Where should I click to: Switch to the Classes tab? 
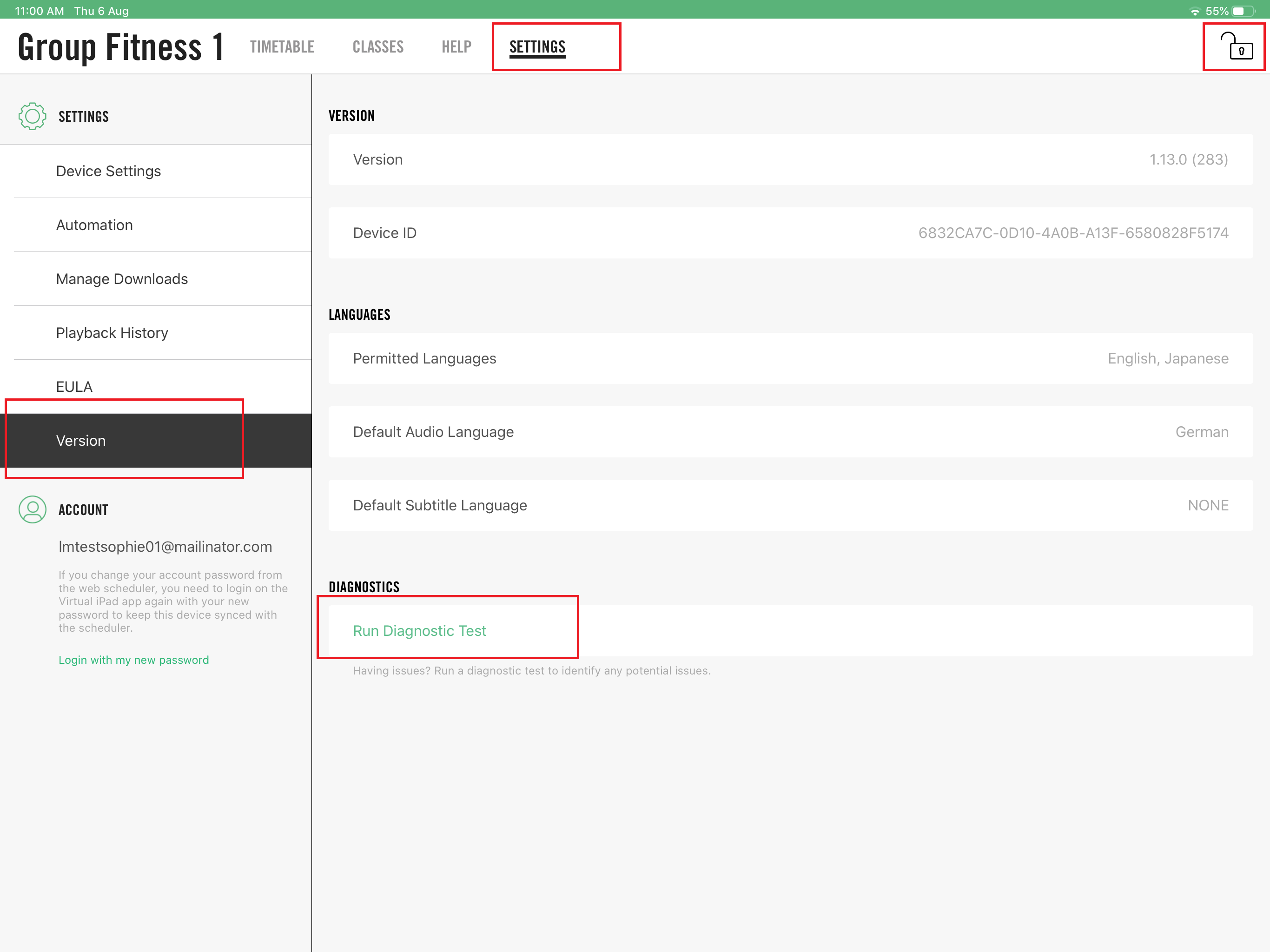pos(378,46)
